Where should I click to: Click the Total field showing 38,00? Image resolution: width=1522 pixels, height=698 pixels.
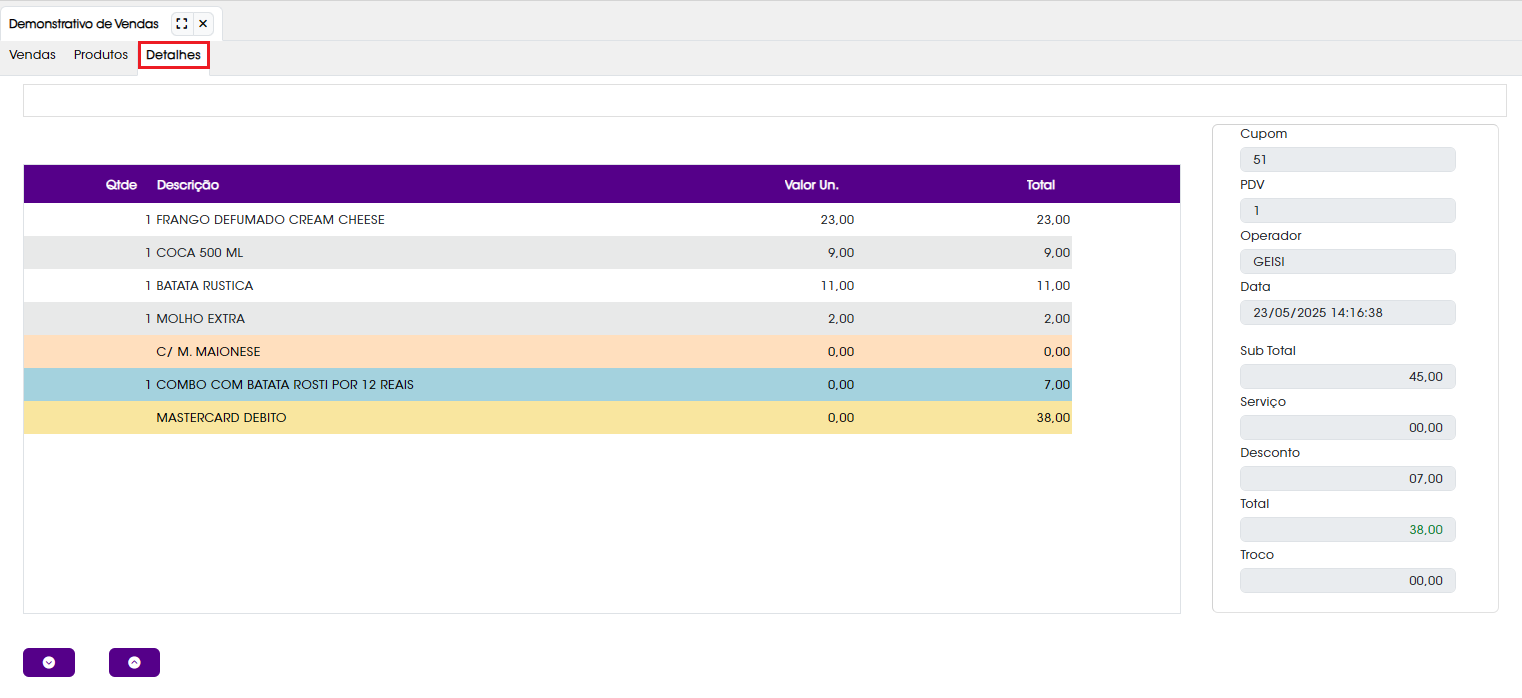point(1347,529)
